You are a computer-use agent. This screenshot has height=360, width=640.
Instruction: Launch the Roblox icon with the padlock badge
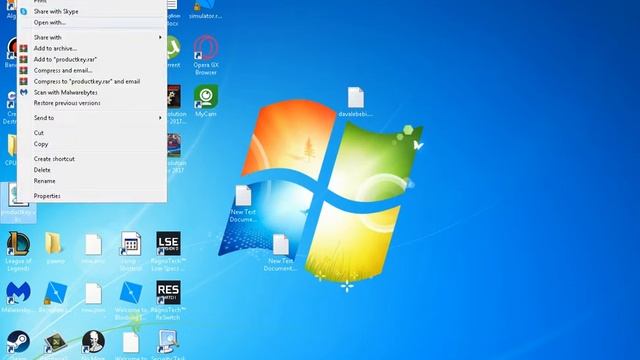55,296
